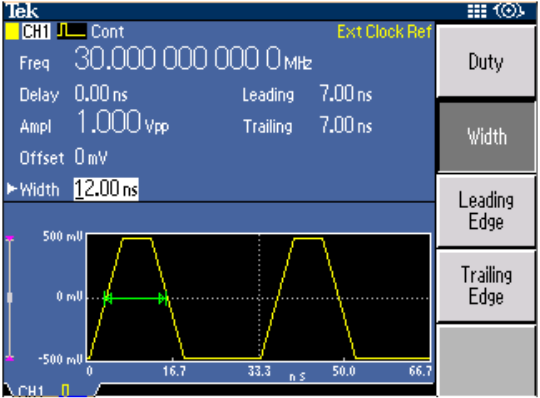Click the arrow marker beside Width
The width and height of the screenshot is (540, 398).
(12, 189)
